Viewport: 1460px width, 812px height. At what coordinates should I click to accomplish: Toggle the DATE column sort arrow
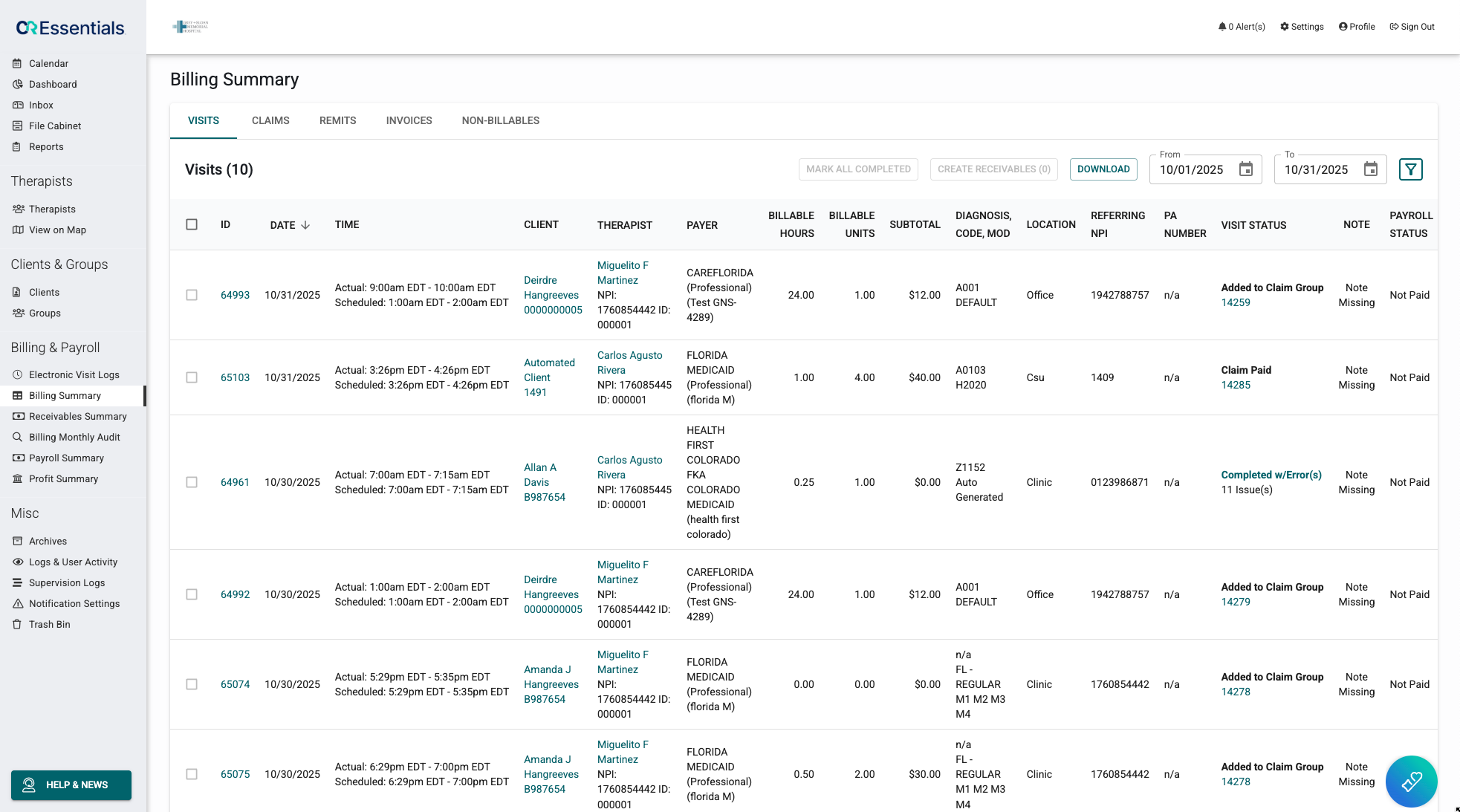305,224
